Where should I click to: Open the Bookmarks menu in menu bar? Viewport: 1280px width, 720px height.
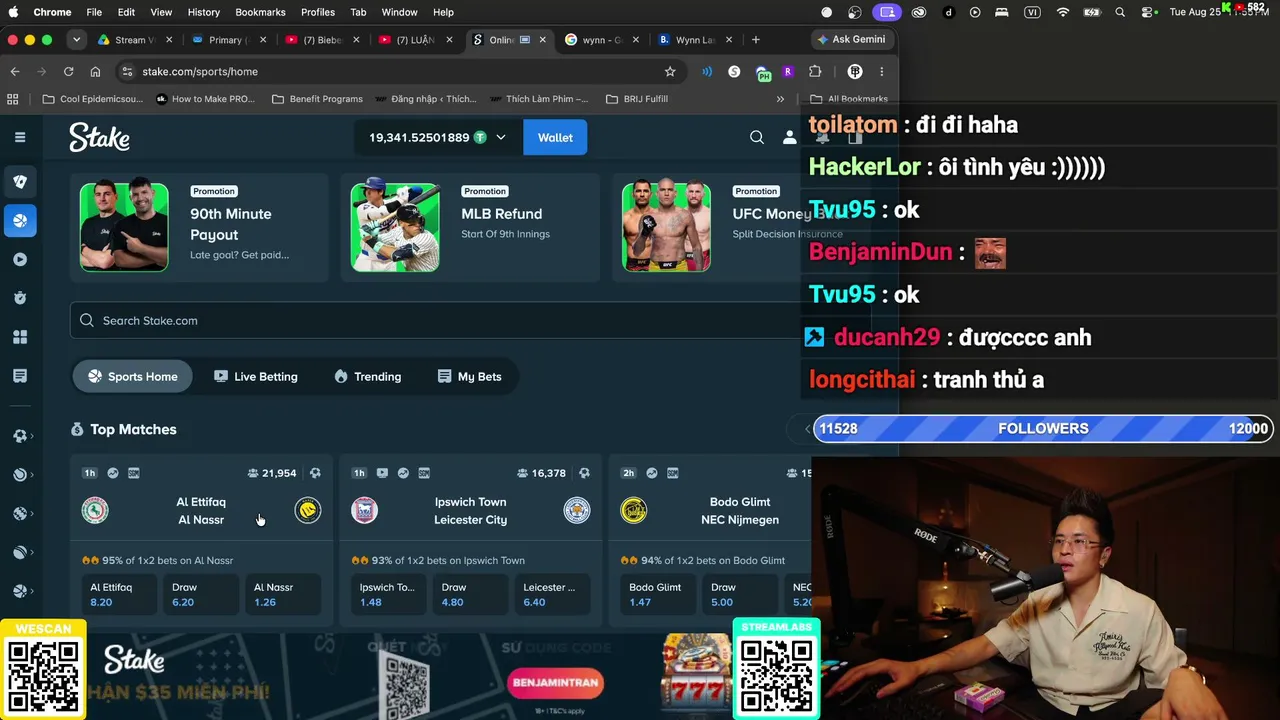(260, 12)
